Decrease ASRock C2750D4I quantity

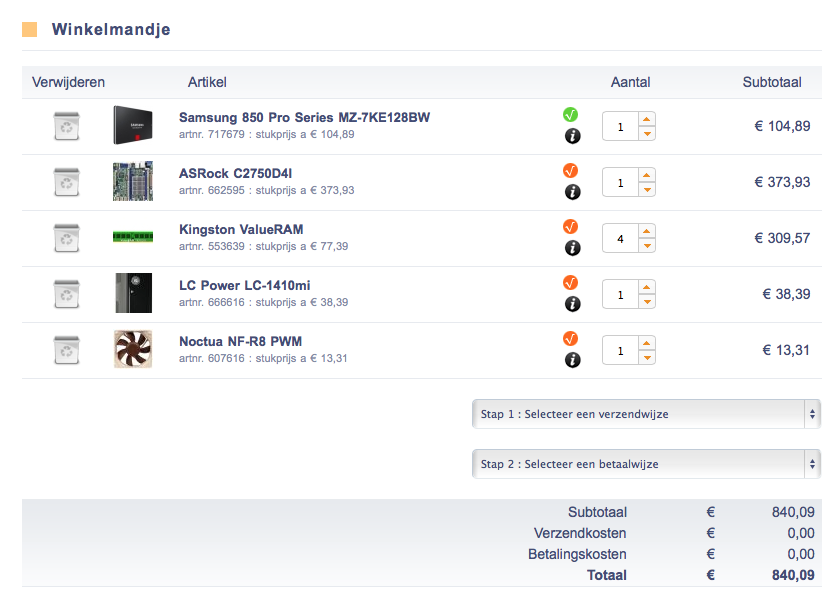point(647,189)
